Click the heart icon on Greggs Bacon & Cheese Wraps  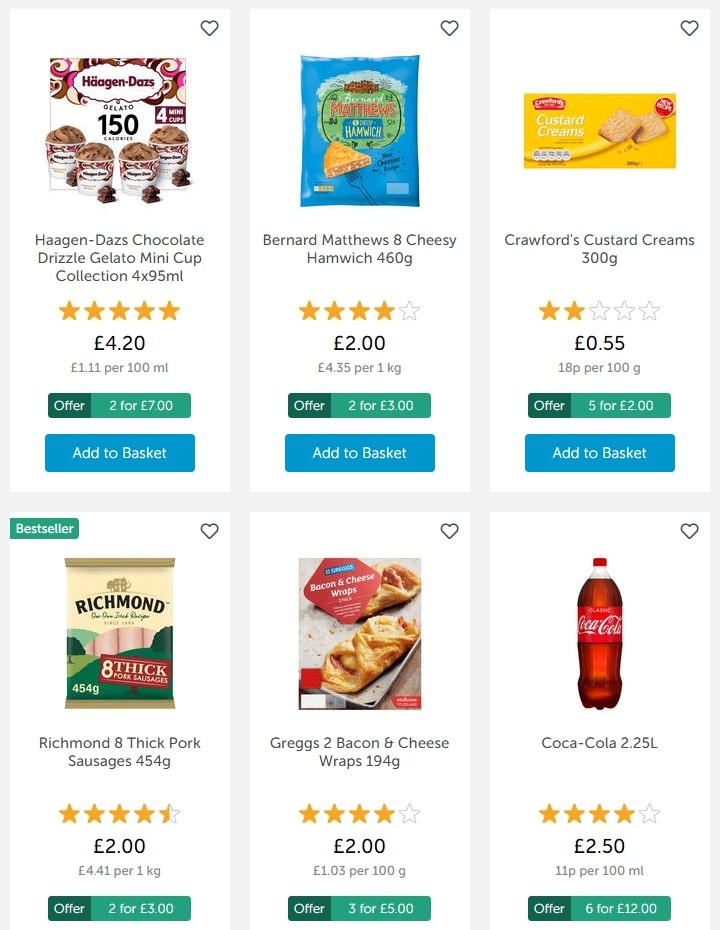pyautogui.click(x=449, y=531)
